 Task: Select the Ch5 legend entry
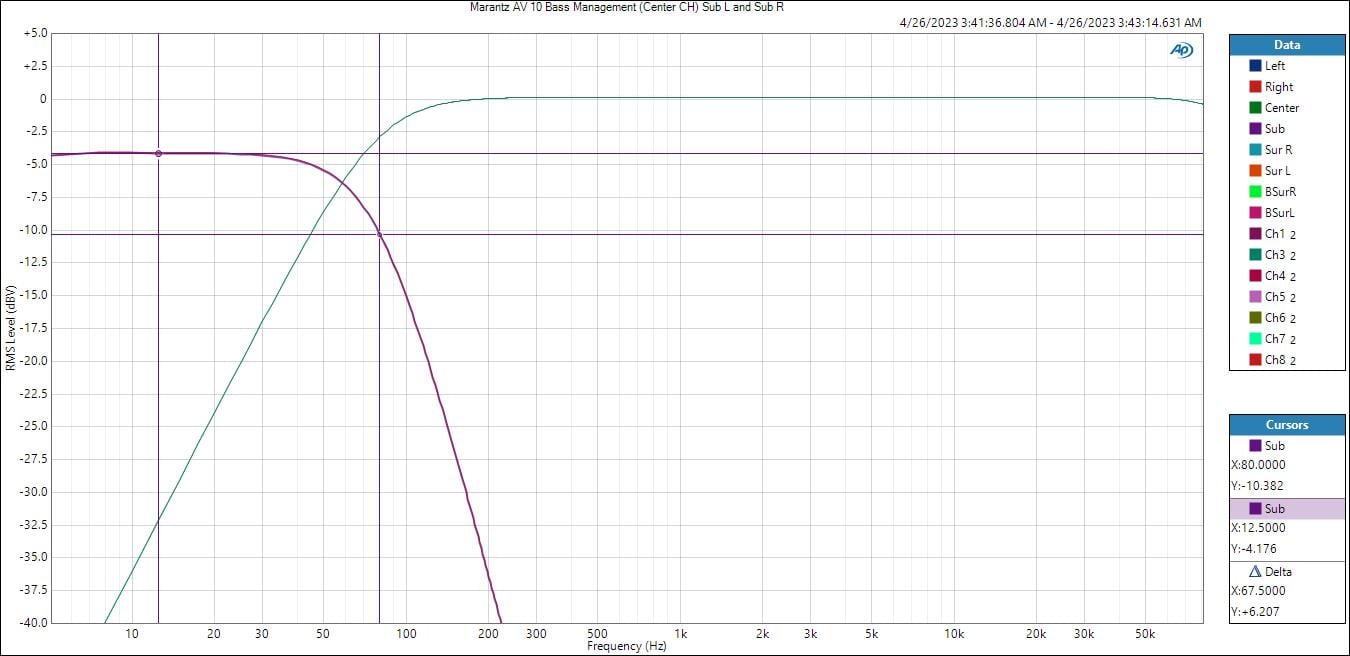tap(1279, 297)
